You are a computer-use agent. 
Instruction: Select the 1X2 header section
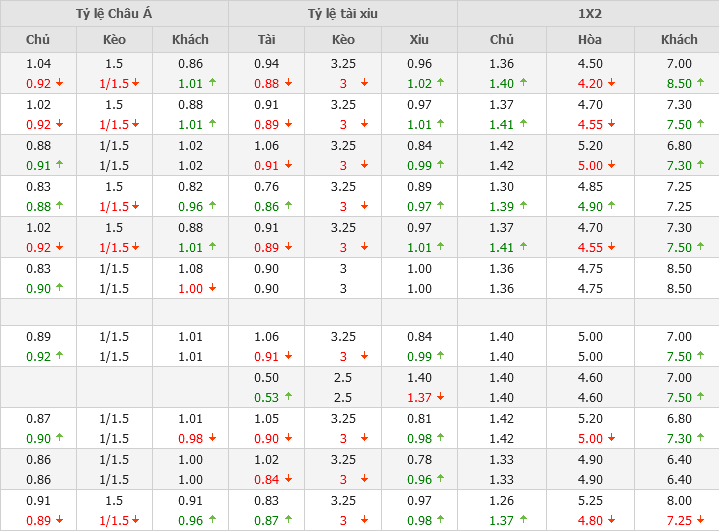(x=588, y=14)
